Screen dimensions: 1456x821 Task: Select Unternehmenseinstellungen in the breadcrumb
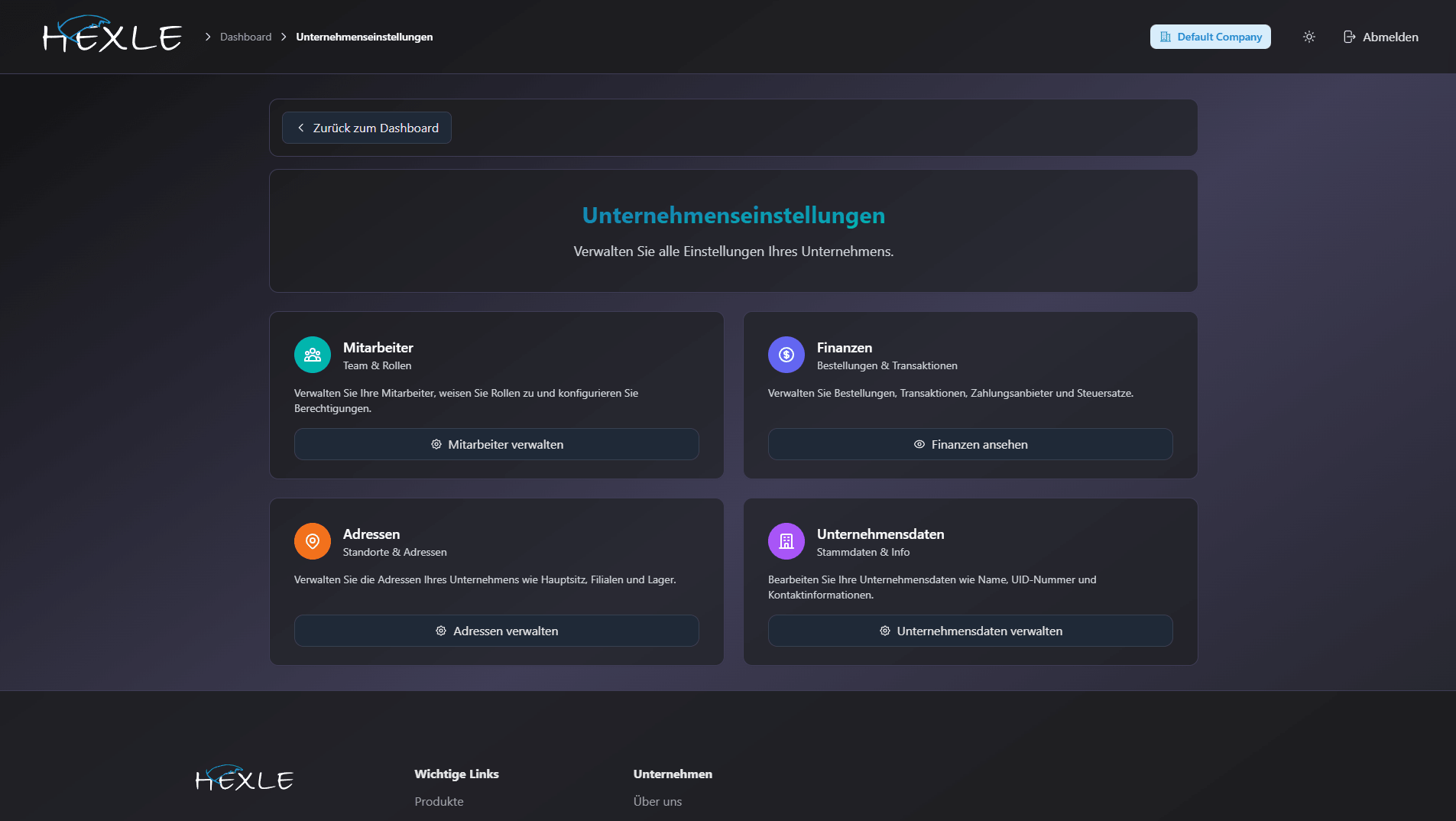364,36
